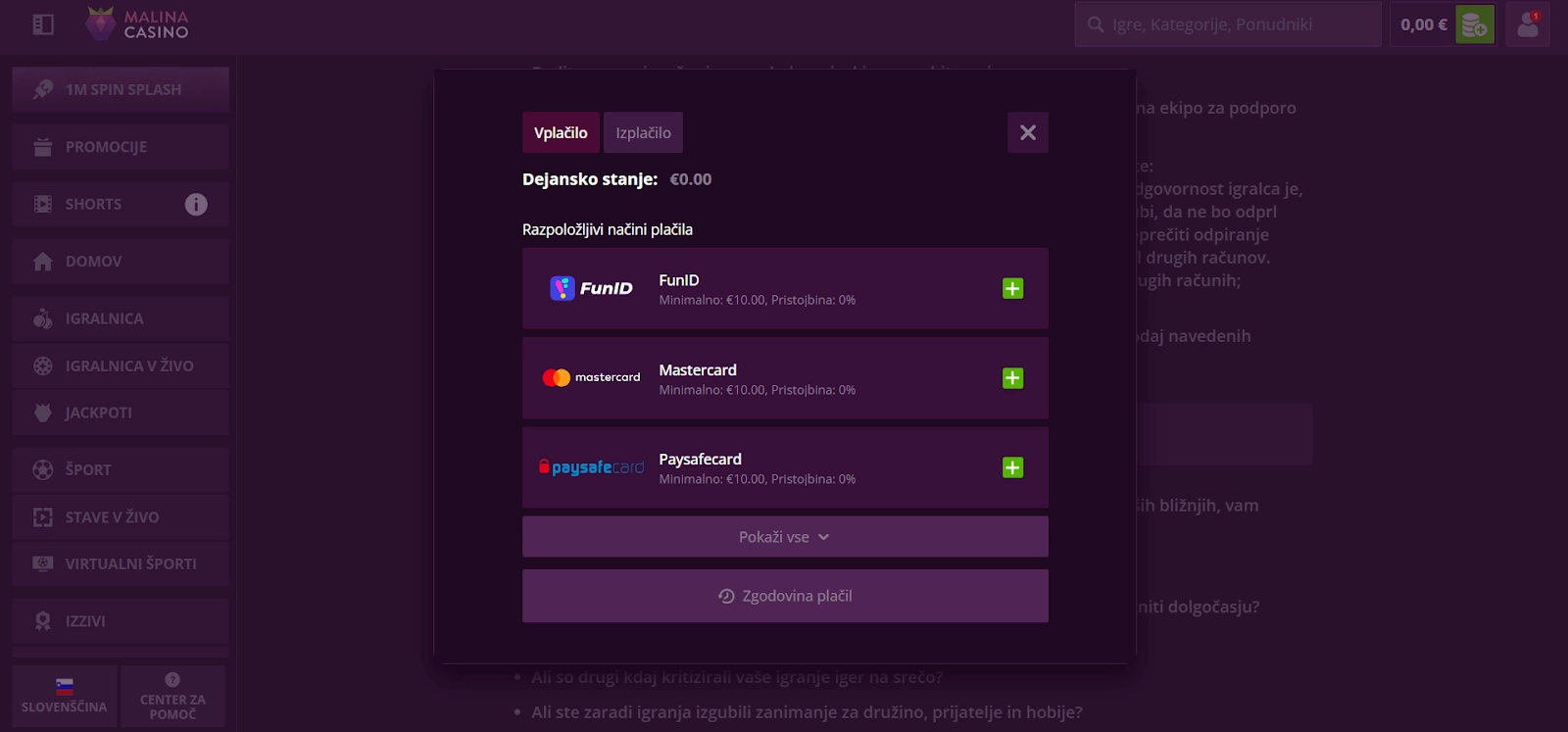The height and width of the screenshot is (732, 1568).
Task: Switch to the Izplačilo tab
Action: click(643, 132)
